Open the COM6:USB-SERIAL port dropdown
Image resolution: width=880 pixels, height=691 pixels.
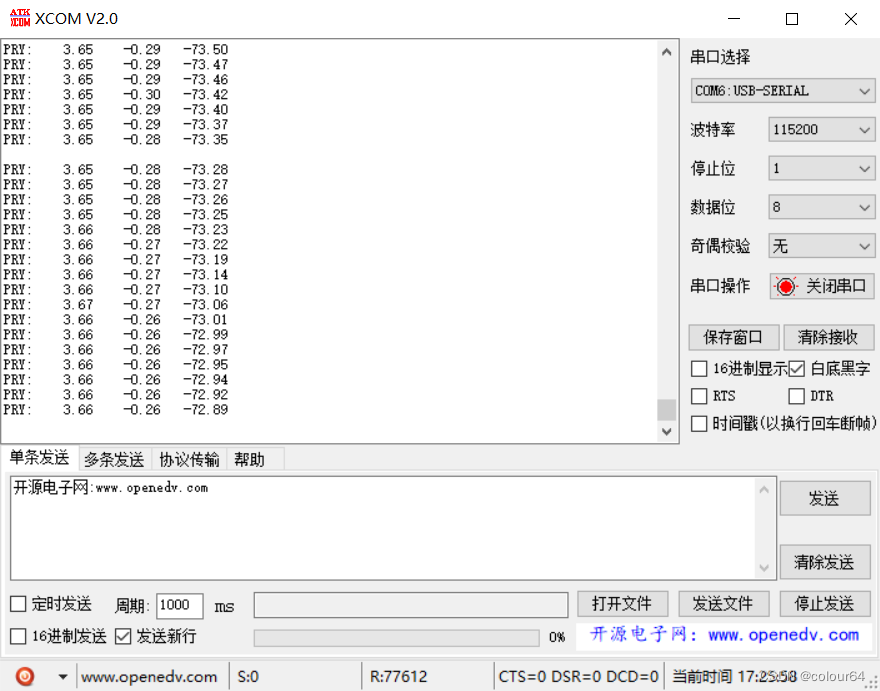point(782,91)
